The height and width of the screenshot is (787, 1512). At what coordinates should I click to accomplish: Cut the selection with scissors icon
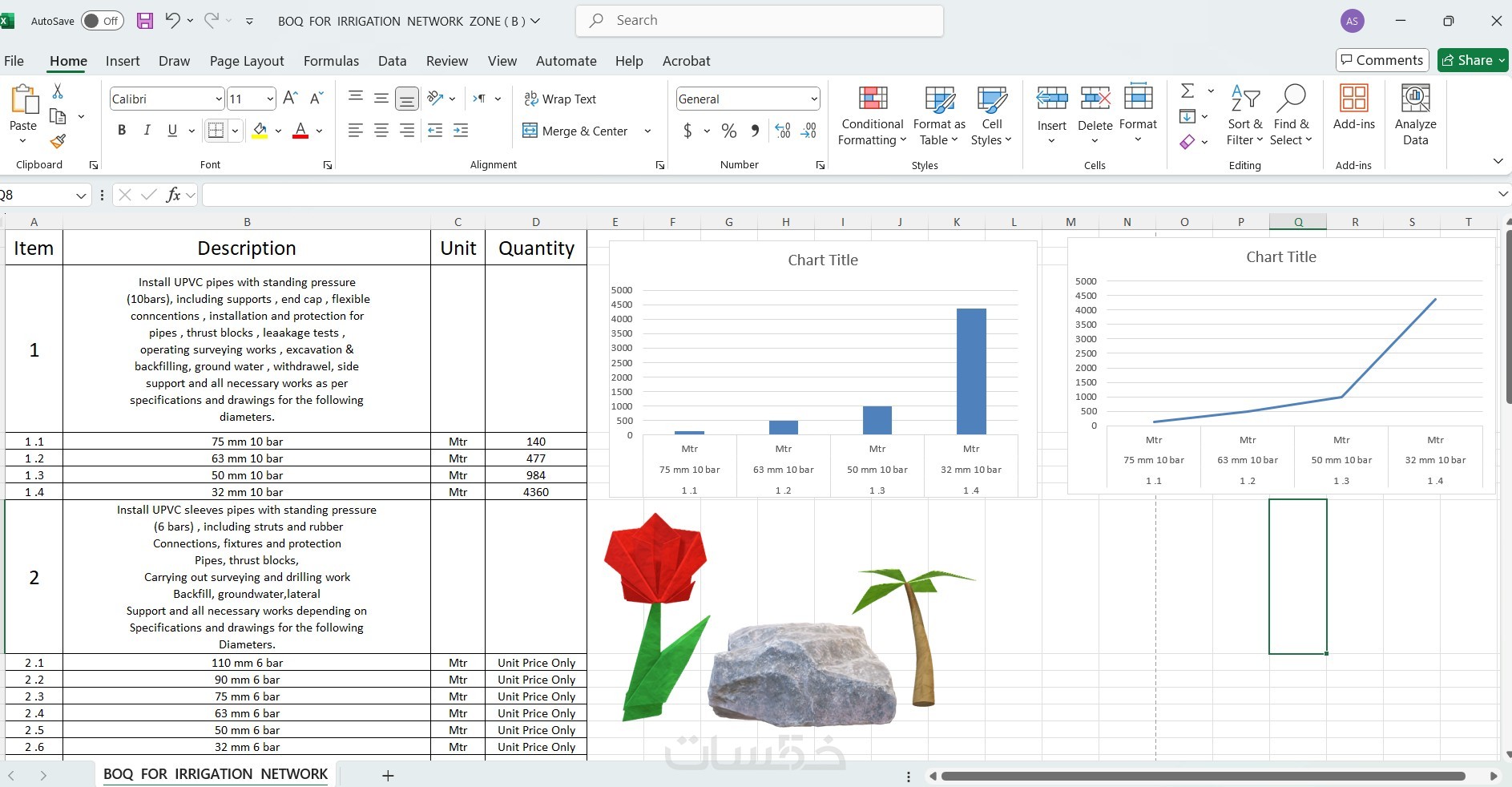click(x=58, y=91)
